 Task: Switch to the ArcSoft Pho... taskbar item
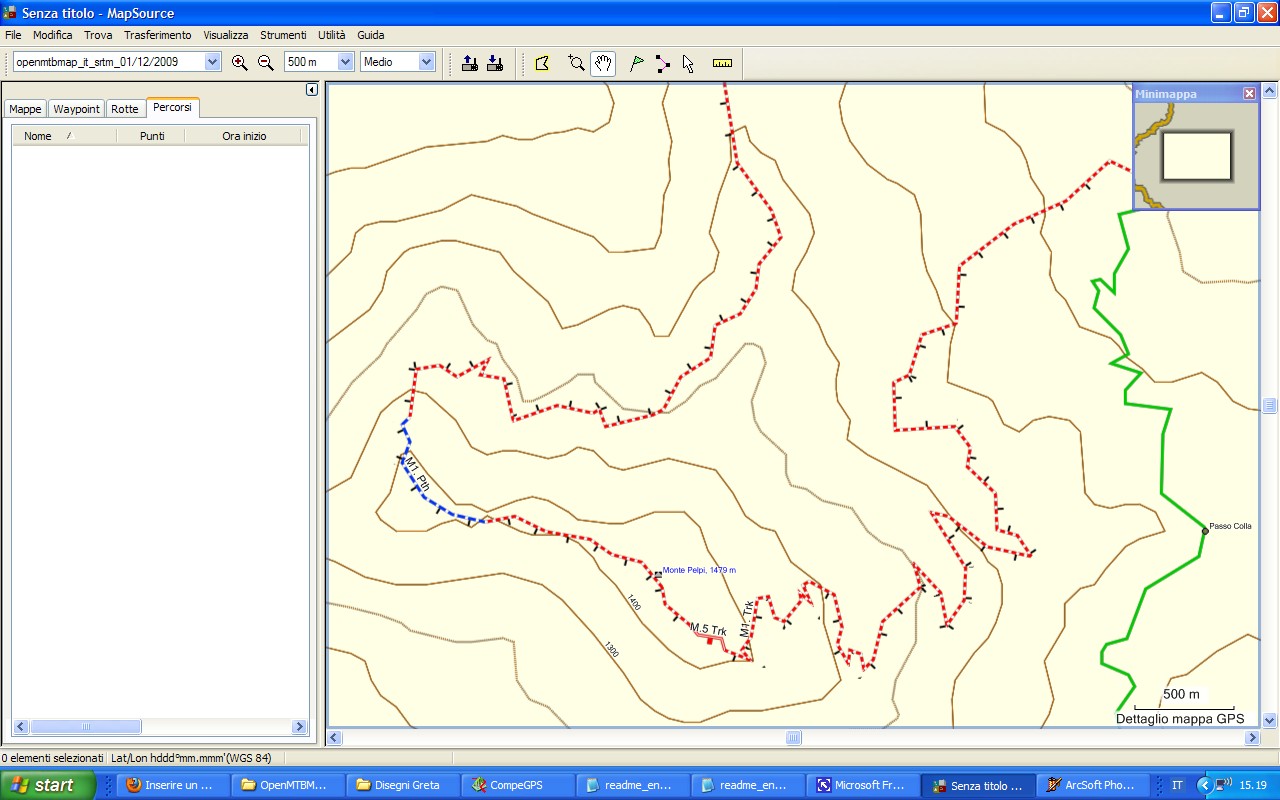[x=1094, y=785]
